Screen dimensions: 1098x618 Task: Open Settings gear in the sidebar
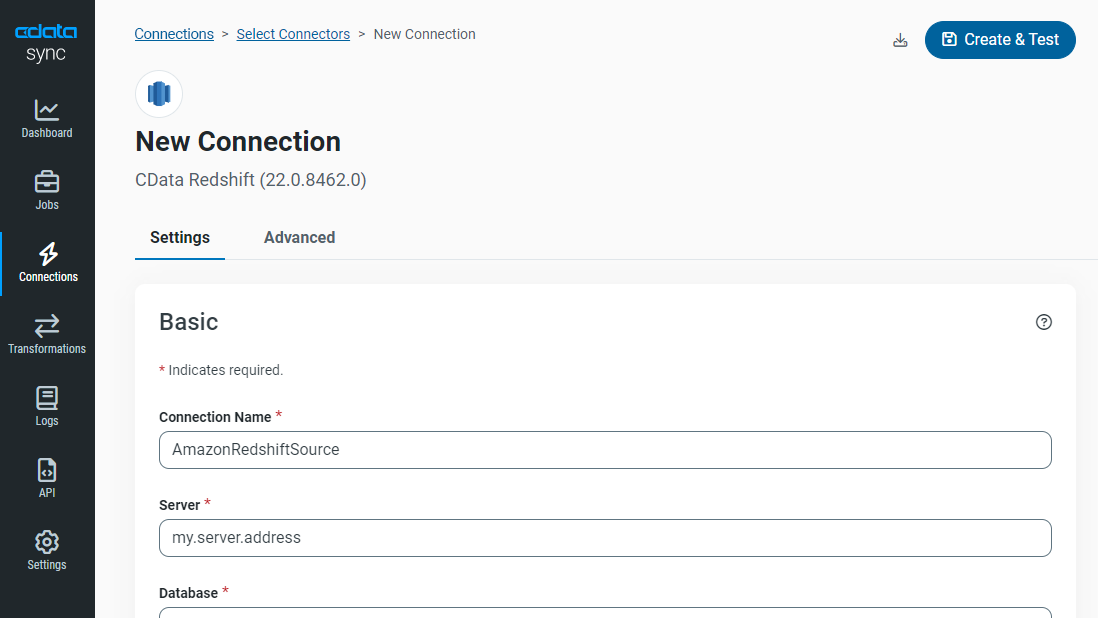pos(47,550)
